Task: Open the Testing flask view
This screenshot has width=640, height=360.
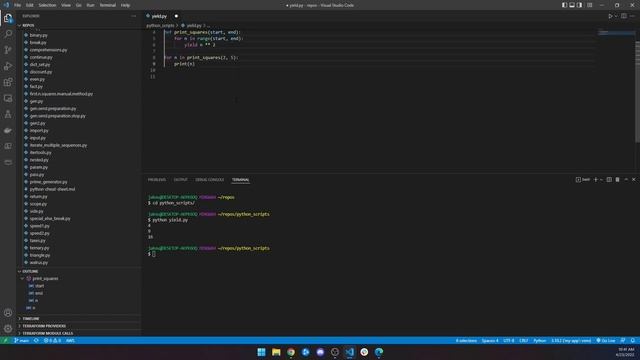Action: 8,114
